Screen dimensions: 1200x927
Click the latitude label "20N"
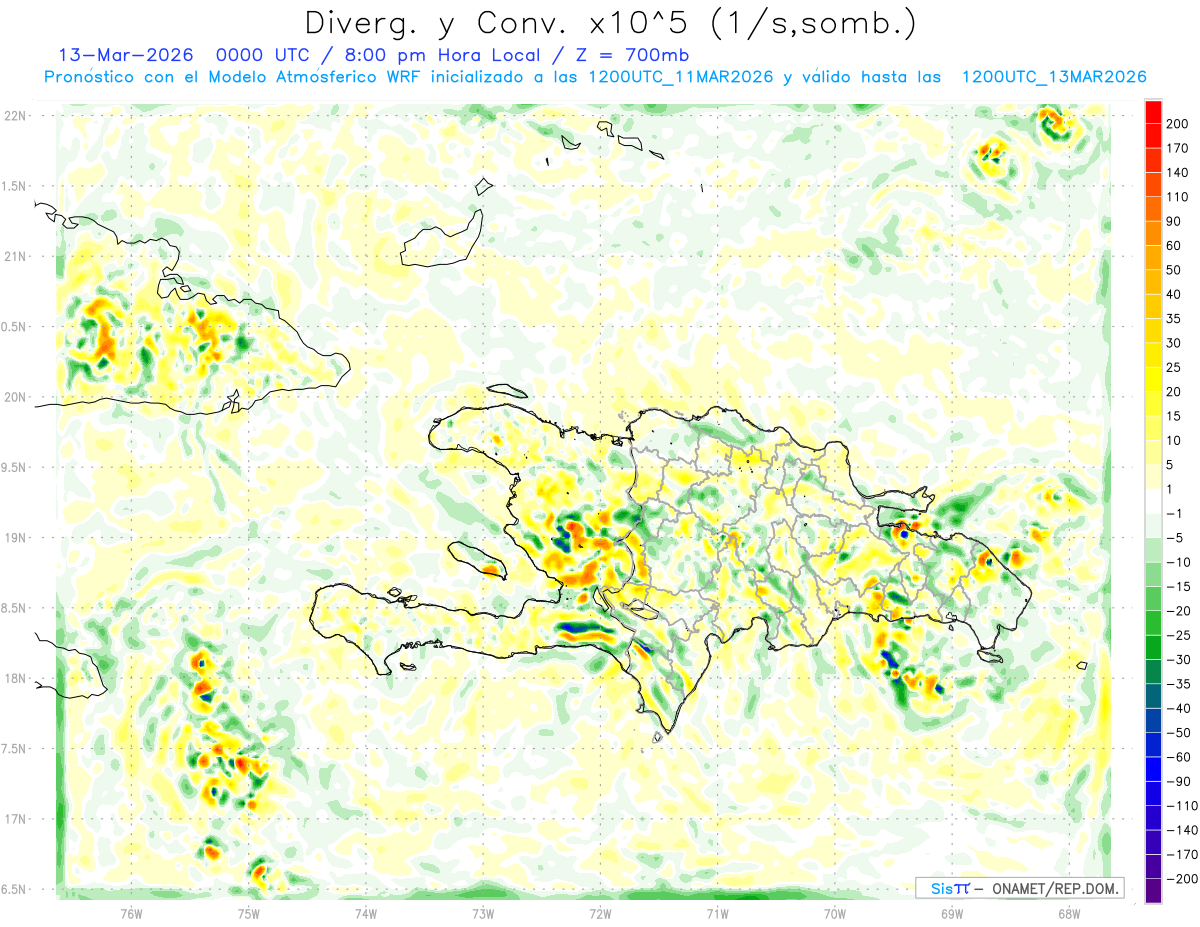pyautogui.click(x=16, y=397)
